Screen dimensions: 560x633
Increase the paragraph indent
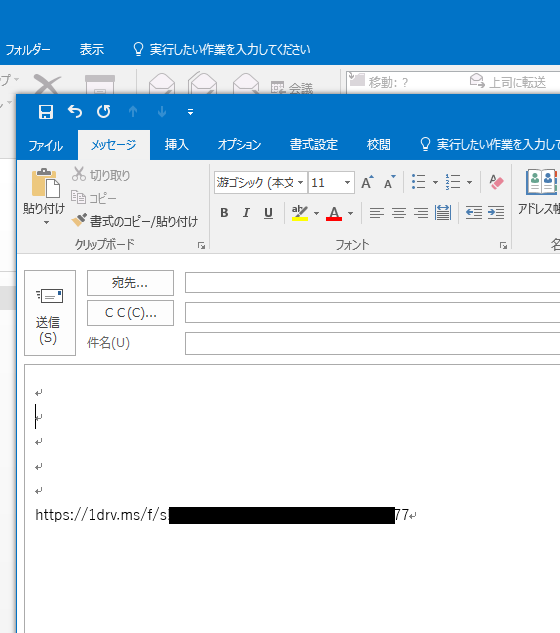pyautogui.click(x=496, y=213)
